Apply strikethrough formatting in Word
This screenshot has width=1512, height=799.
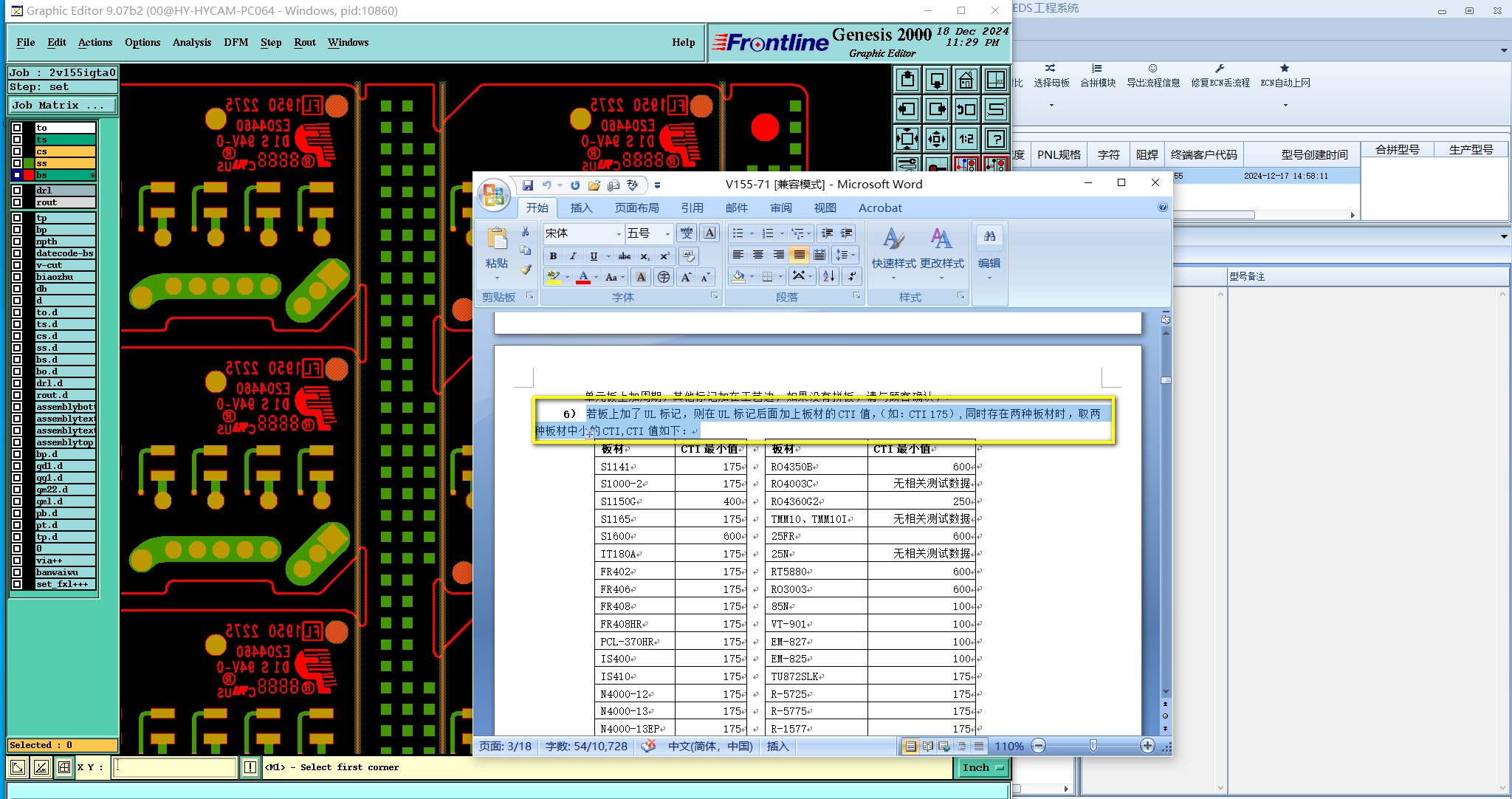[x=625, y=256]
